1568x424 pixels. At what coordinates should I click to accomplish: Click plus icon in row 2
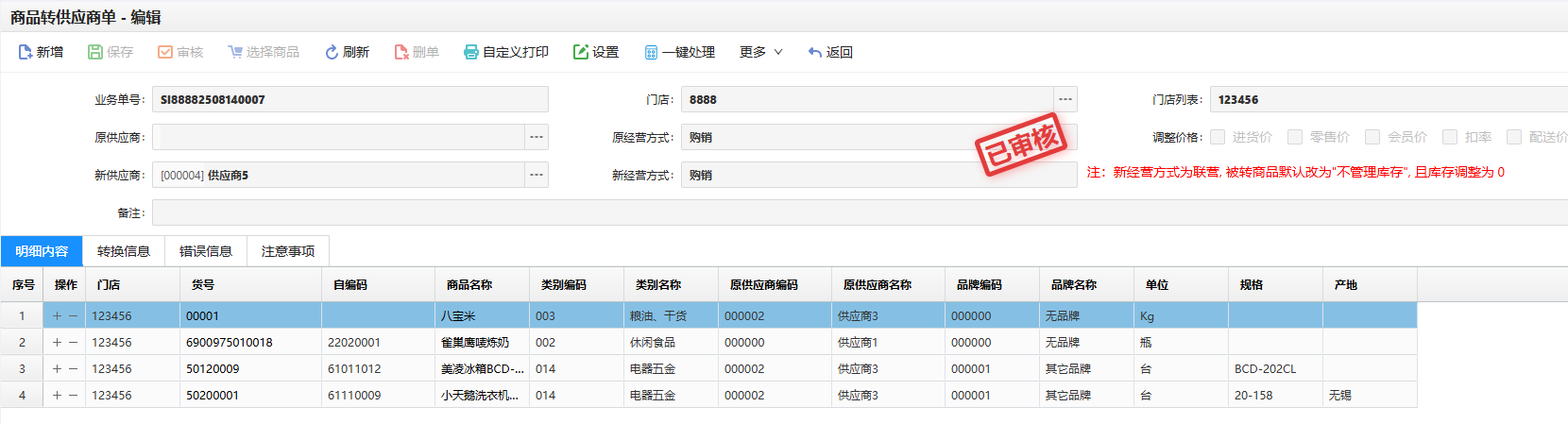58,343
